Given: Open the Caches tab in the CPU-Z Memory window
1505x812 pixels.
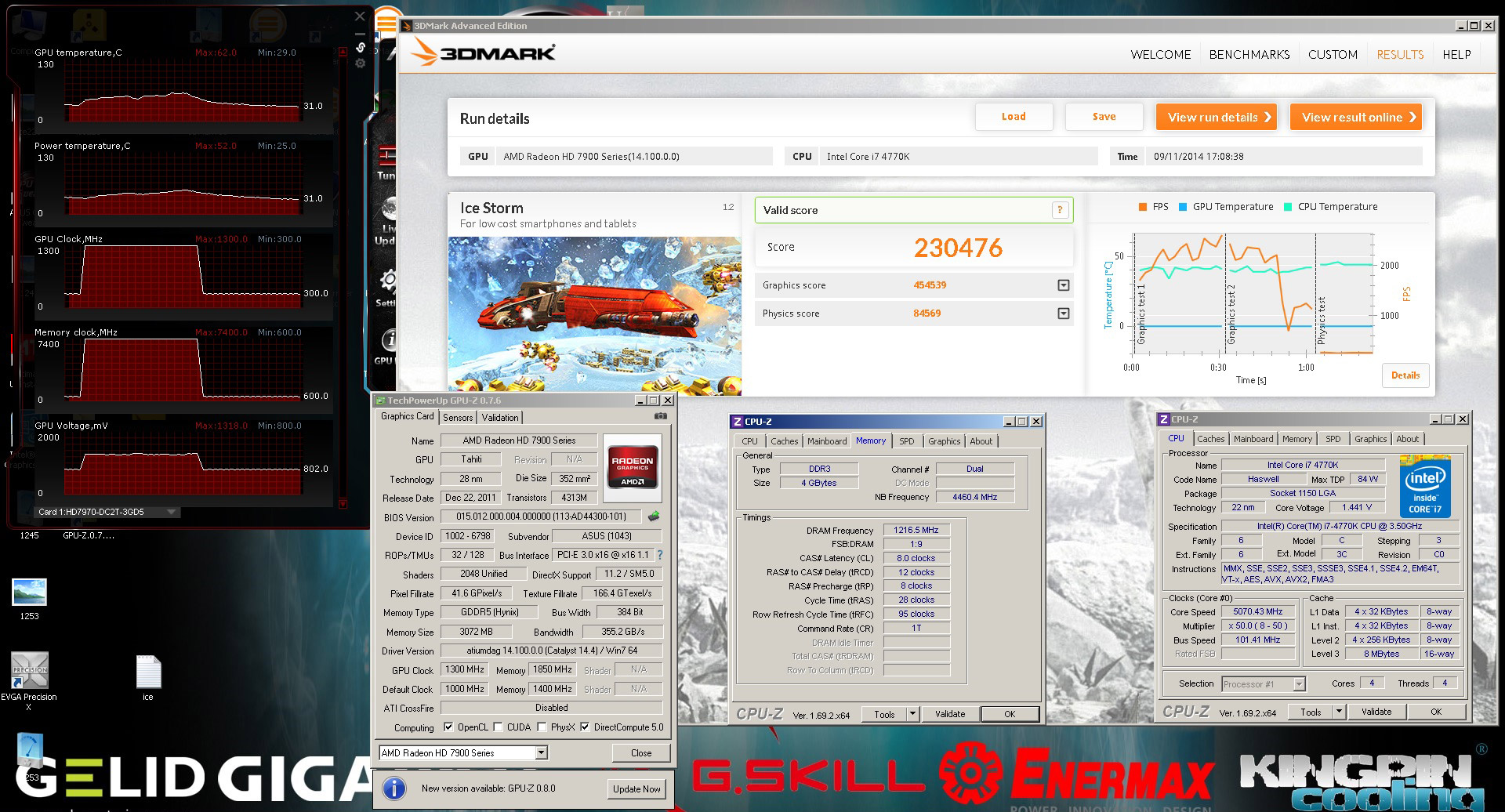Looking at the screenshot, I should click(784, 441).
